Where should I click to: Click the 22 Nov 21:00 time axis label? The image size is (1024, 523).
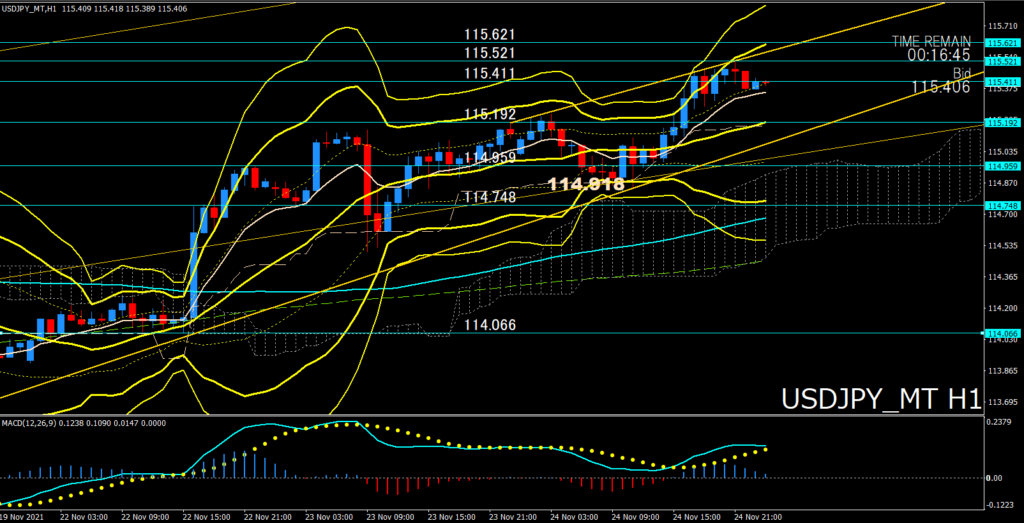pyautogui.click(x=269, y=516)
